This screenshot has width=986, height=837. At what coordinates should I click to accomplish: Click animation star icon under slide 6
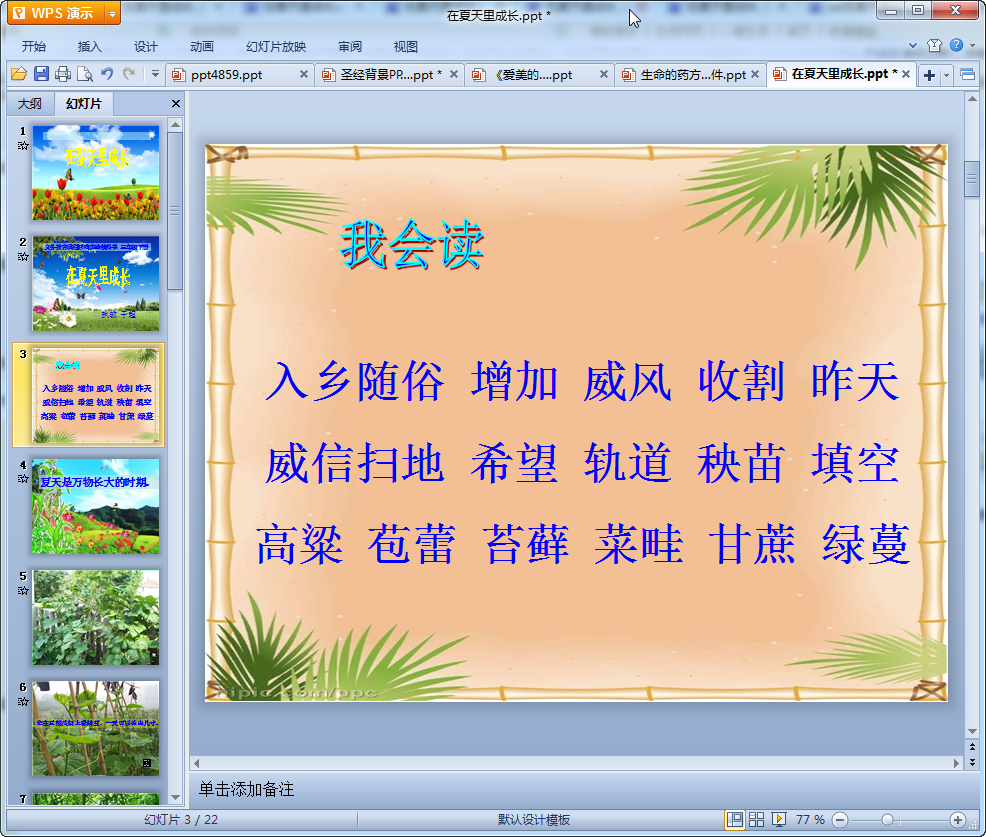point(23,702)
